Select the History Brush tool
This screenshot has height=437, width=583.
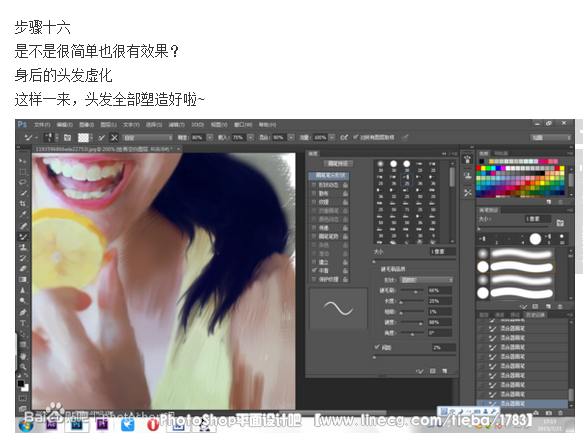click(23, 258)
